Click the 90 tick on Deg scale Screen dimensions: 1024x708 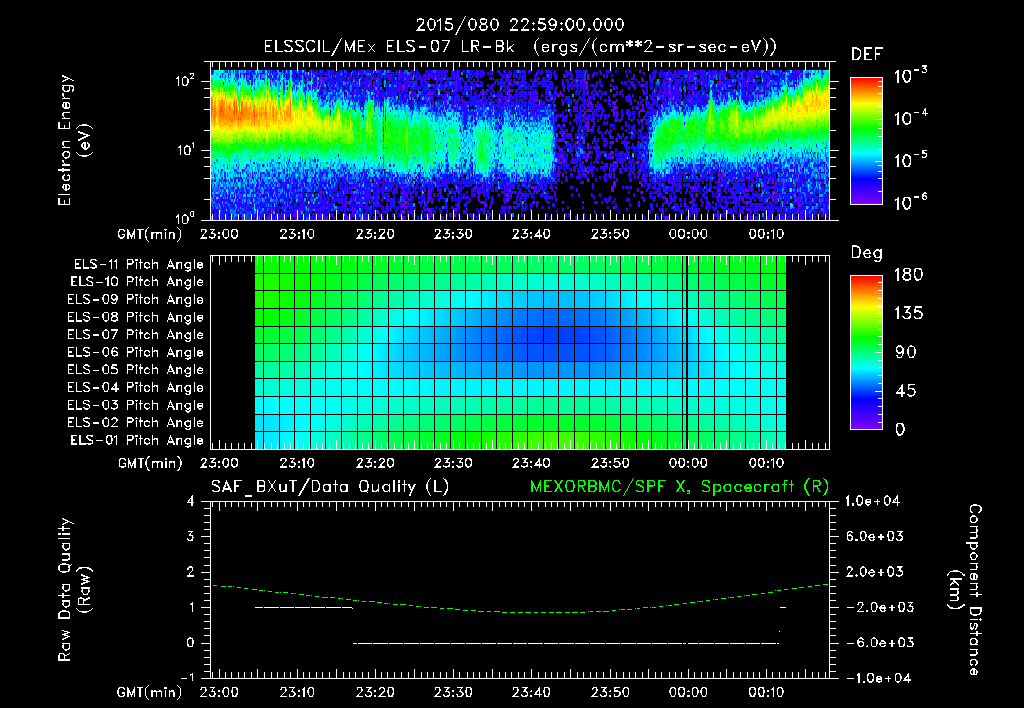(906, 353)
